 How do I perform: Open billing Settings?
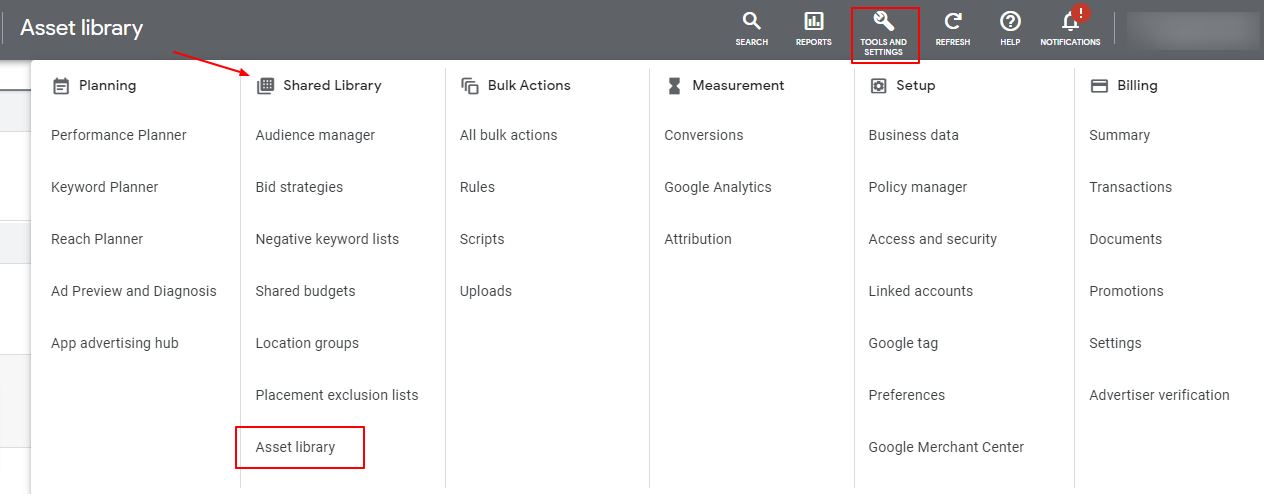[1115, 343]
